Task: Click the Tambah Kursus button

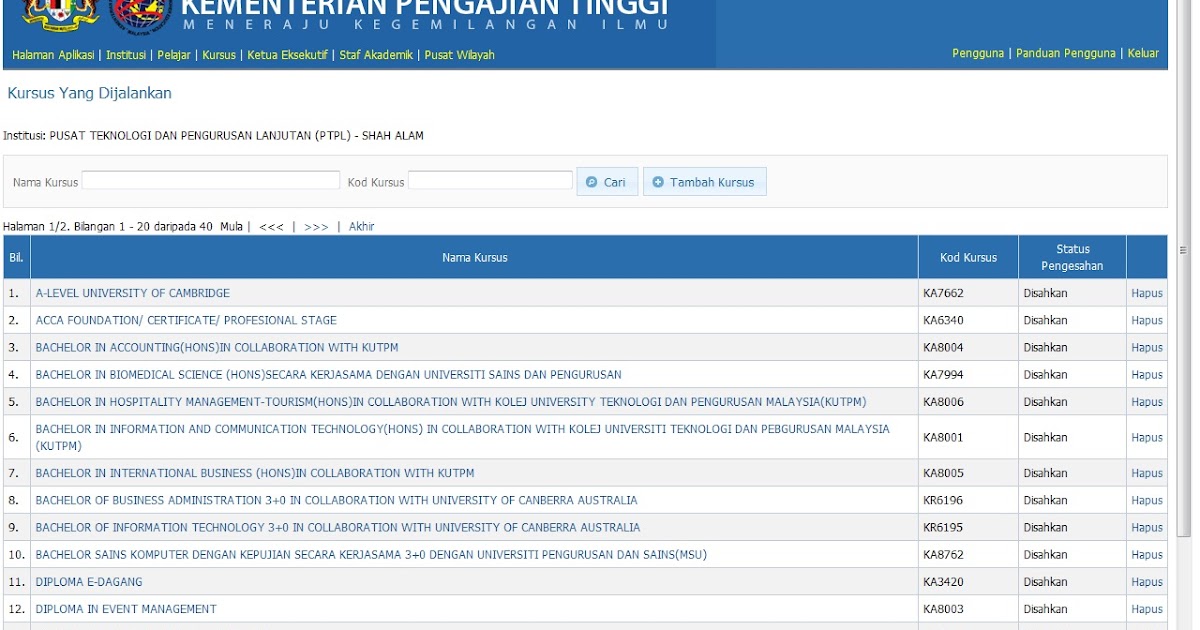Action: point(705,182)
